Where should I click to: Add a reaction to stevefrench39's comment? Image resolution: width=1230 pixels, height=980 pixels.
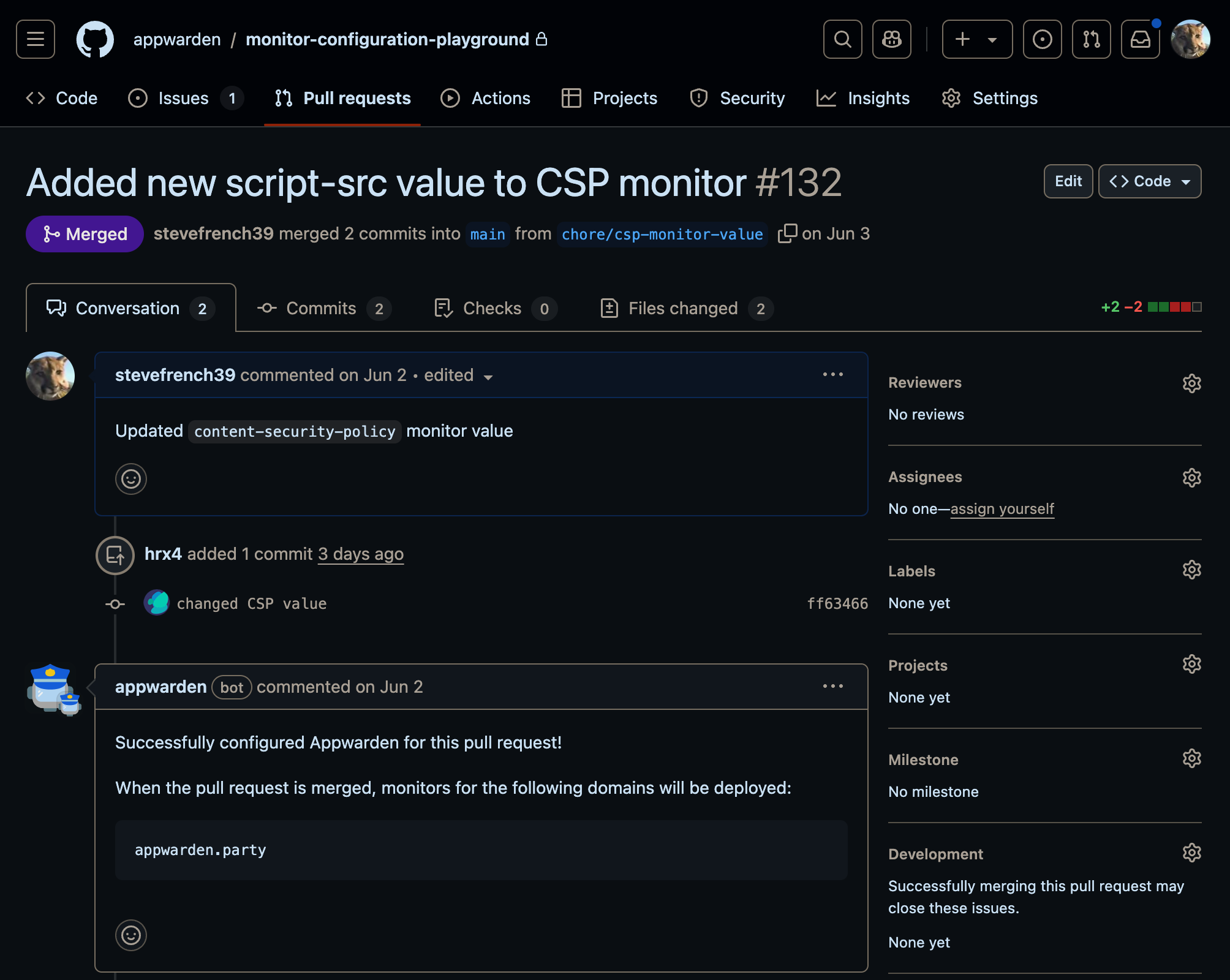(x=131, y=479)
